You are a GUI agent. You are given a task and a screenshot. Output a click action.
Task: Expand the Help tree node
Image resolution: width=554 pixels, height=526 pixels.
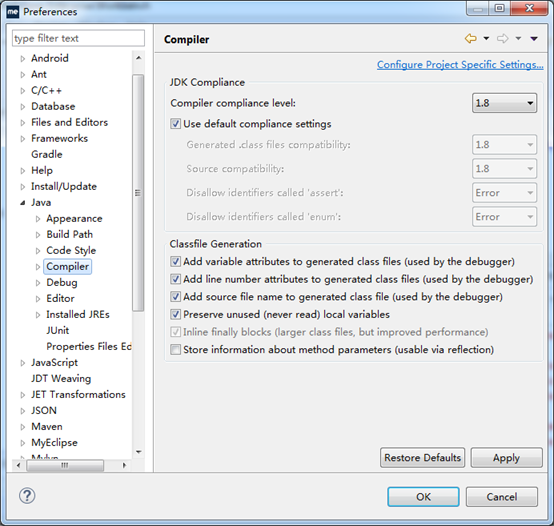(23, 171)
